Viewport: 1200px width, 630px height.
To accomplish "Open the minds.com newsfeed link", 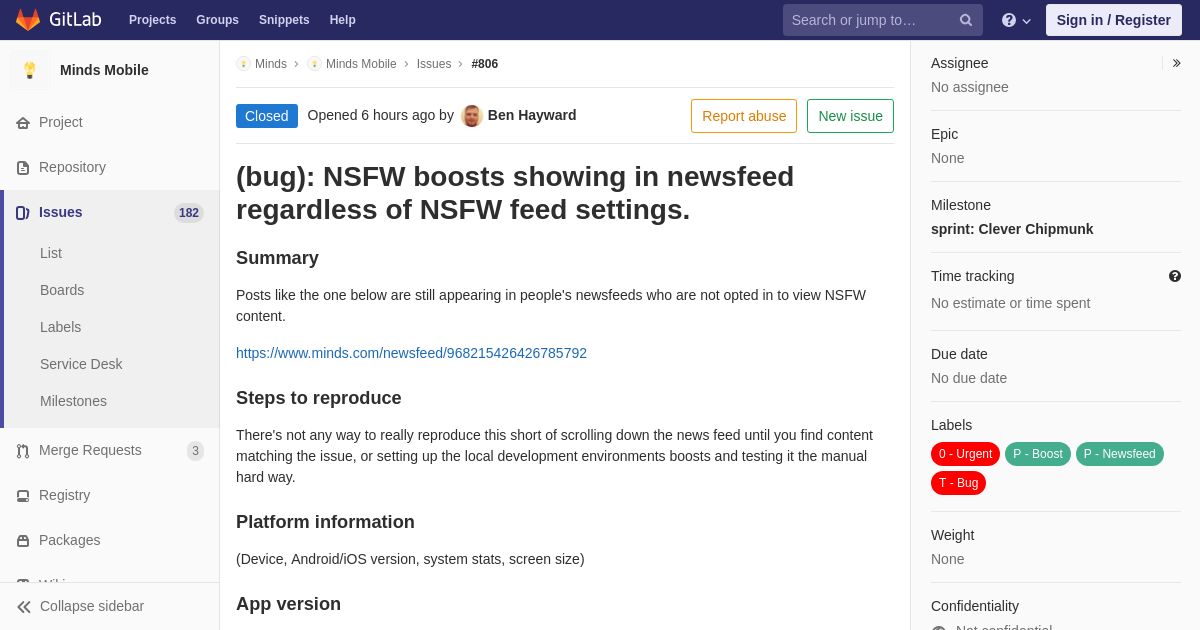I will pos(411,353).
